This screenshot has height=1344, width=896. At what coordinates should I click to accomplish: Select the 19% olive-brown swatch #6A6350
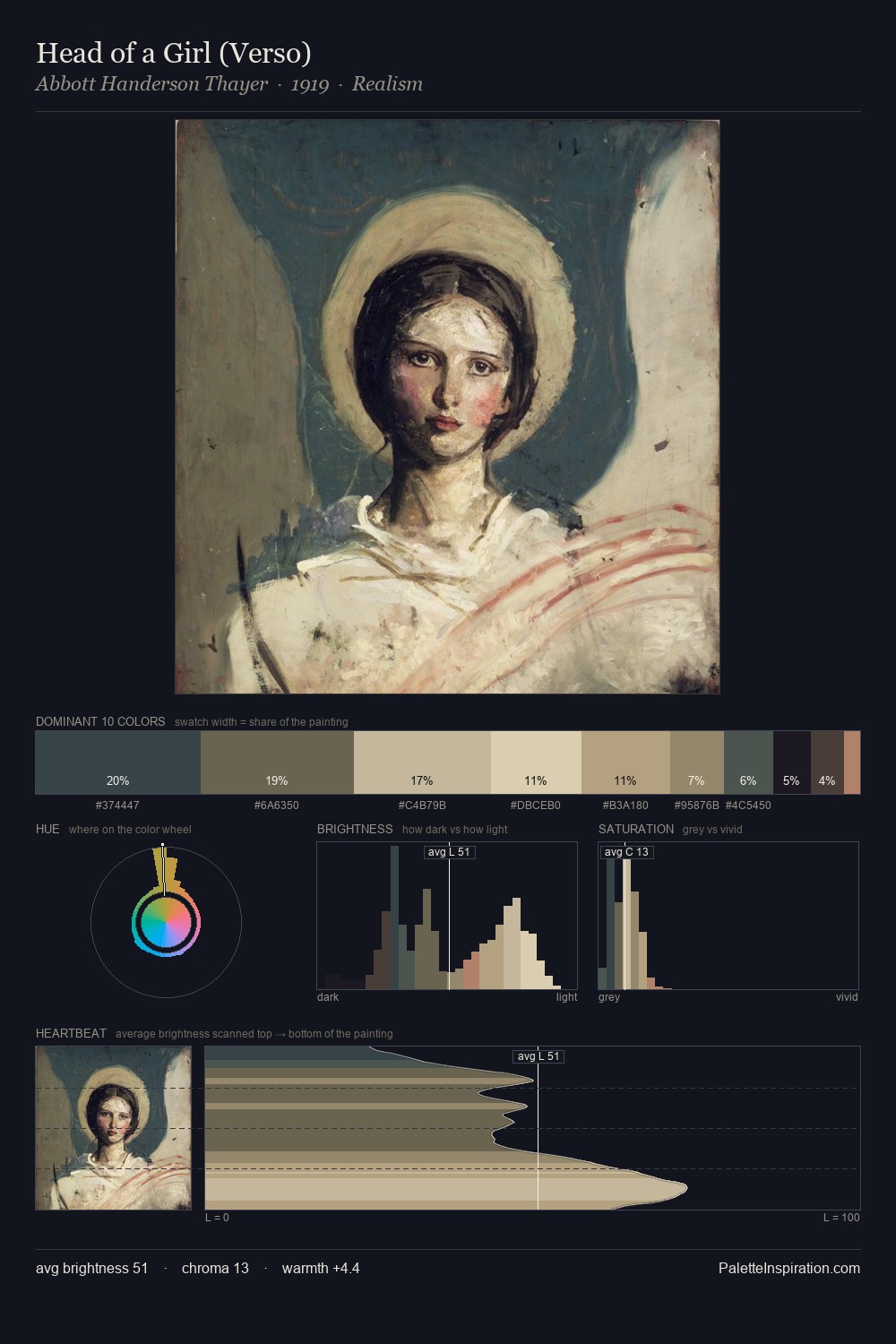[277, 762]
